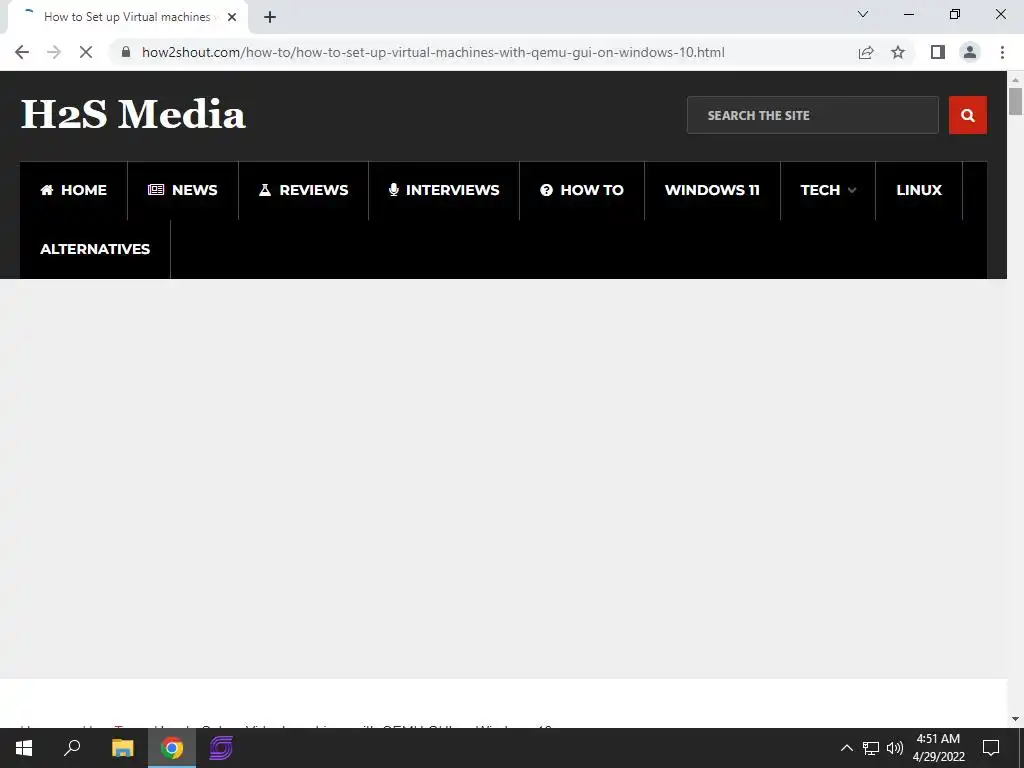1024x768 pixels.
Task: Stop loading the page
Action: click(x=86, y=52)
